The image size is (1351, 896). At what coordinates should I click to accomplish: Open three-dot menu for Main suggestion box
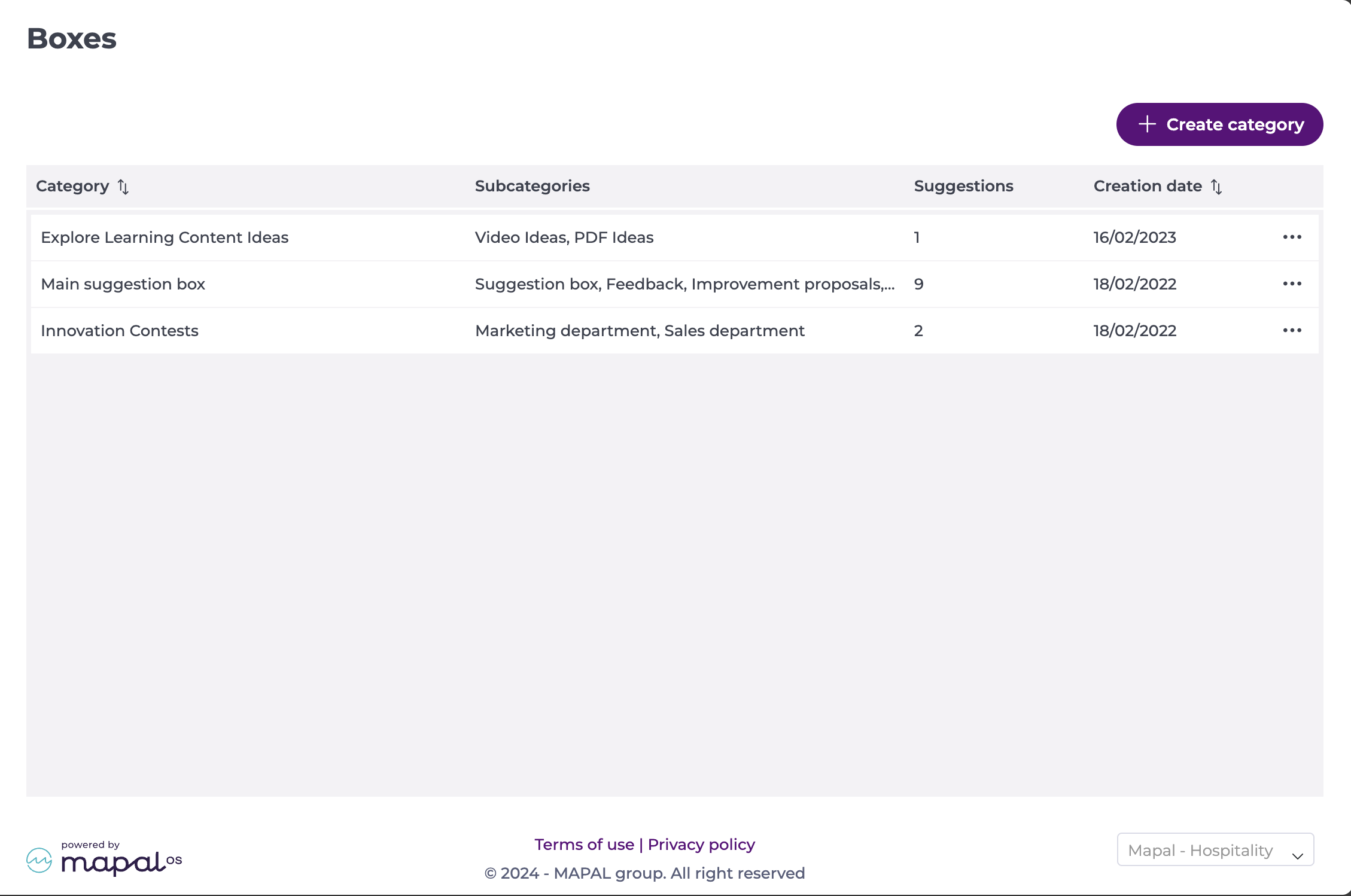click(x=1292, y=284)
